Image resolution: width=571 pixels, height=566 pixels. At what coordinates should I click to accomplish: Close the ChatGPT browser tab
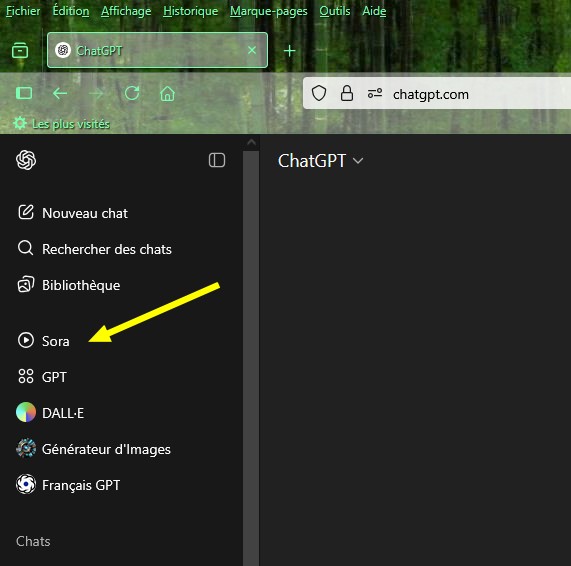tap(252, 50)
